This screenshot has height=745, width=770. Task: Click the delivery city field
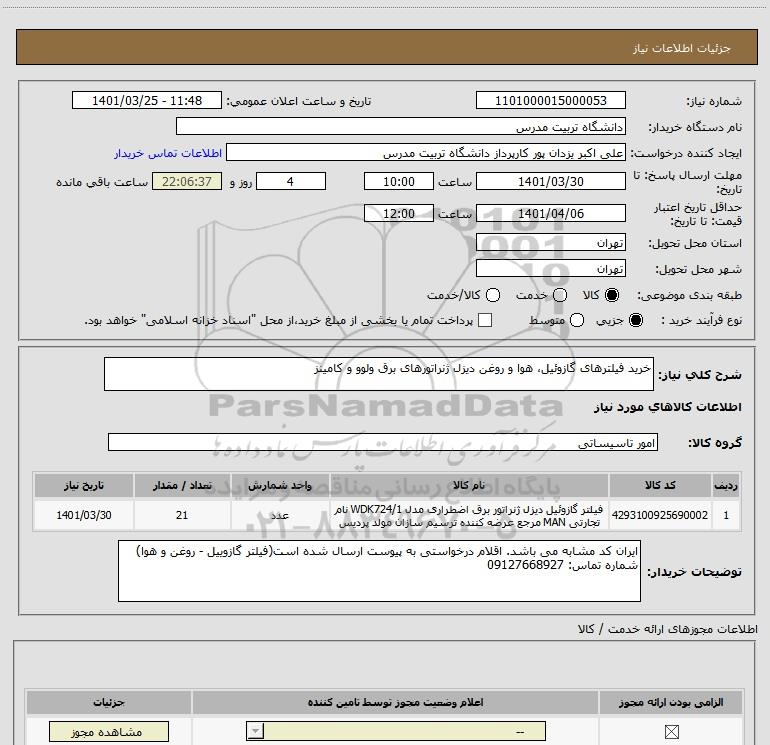550,269
